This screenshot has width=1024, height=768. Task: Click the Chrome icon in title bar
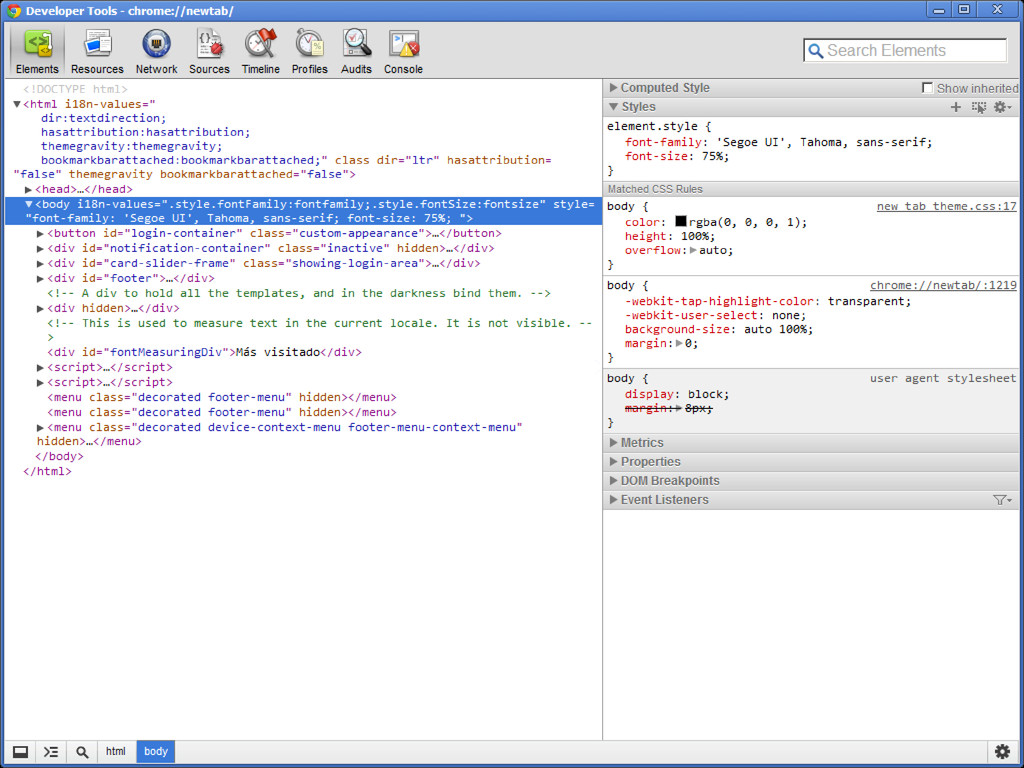coord(14,10)
